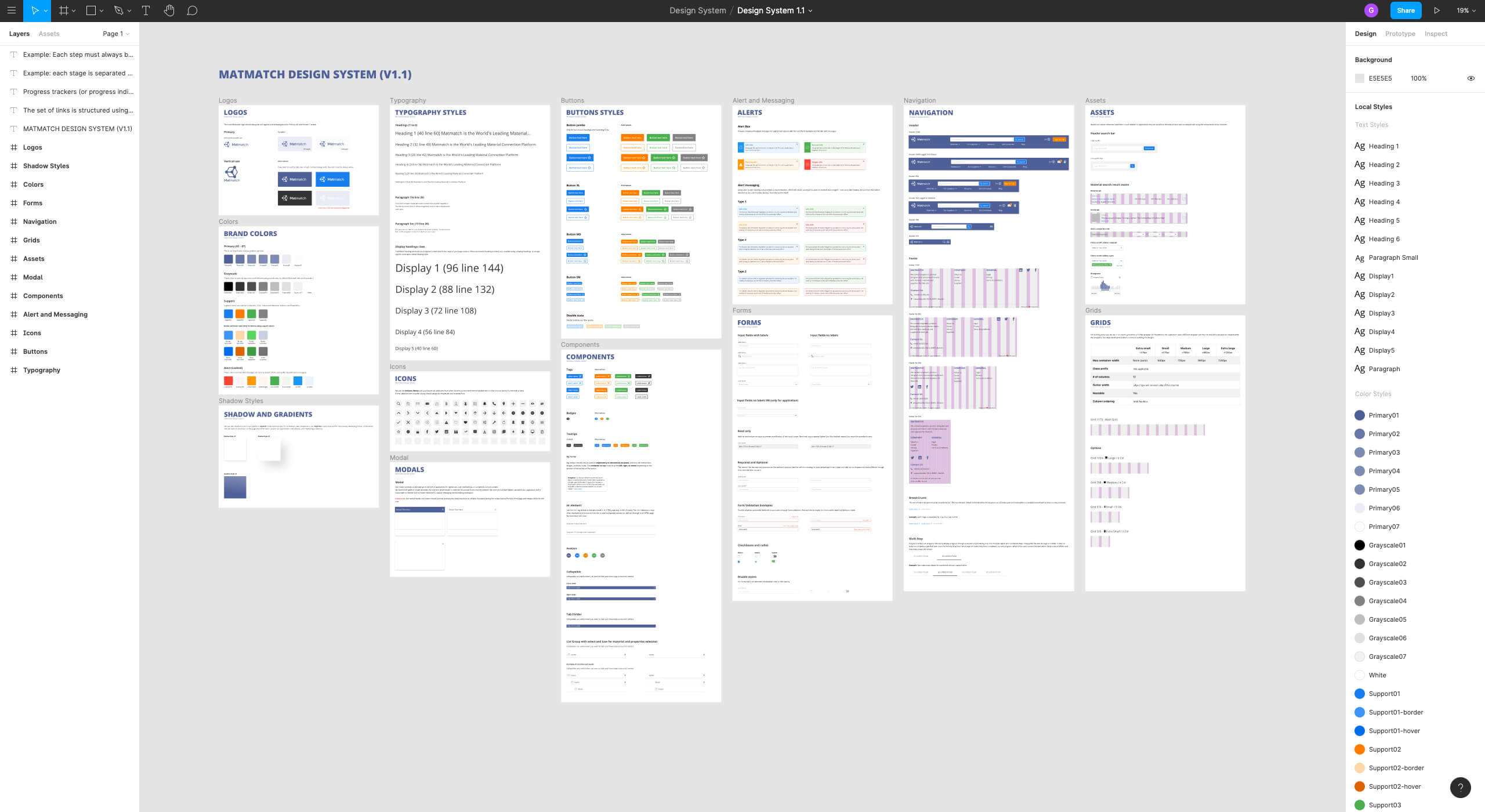Click frame icon of Grids layer
This screenshot has height=812, width=1485.
click(14, 240)
